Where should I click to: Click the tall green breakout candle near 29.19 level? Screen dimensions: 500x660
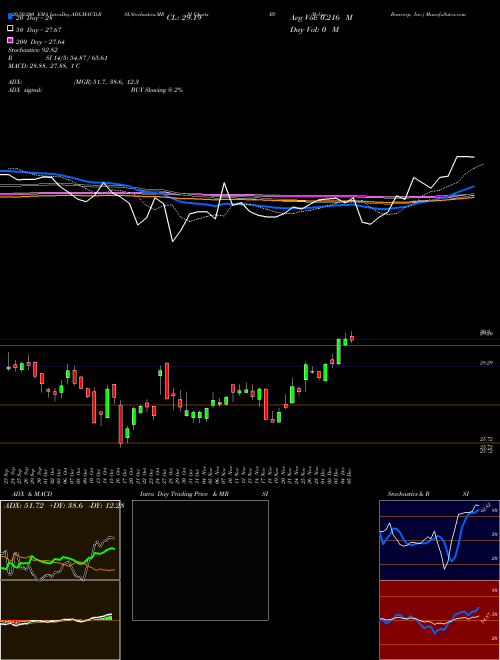coord(338,351)
